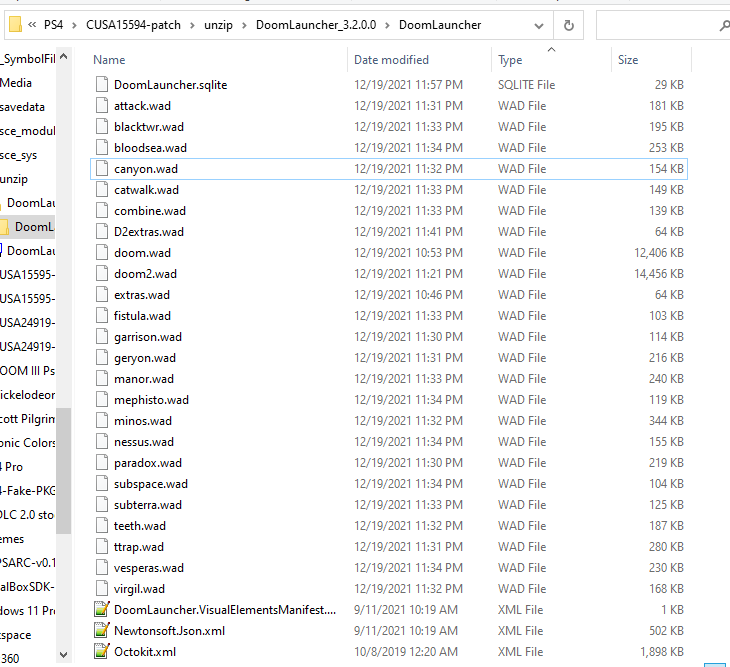Viewport: 730px width, 667px height.
Task: Click the folder icon in address bar
Action: coord(15,25)
